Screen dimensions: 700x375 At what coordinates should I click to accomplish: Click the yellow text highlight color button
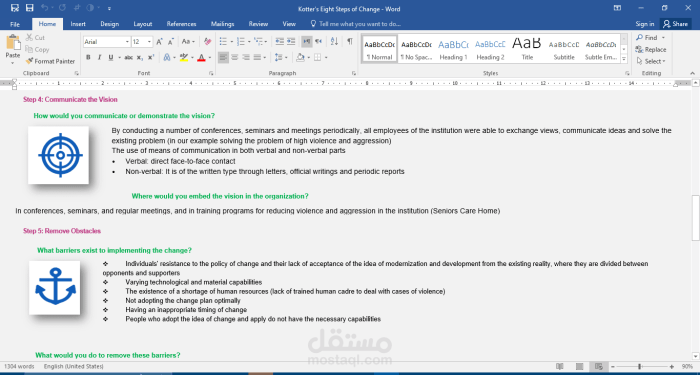pyautogui.click(x=183, y=57)
